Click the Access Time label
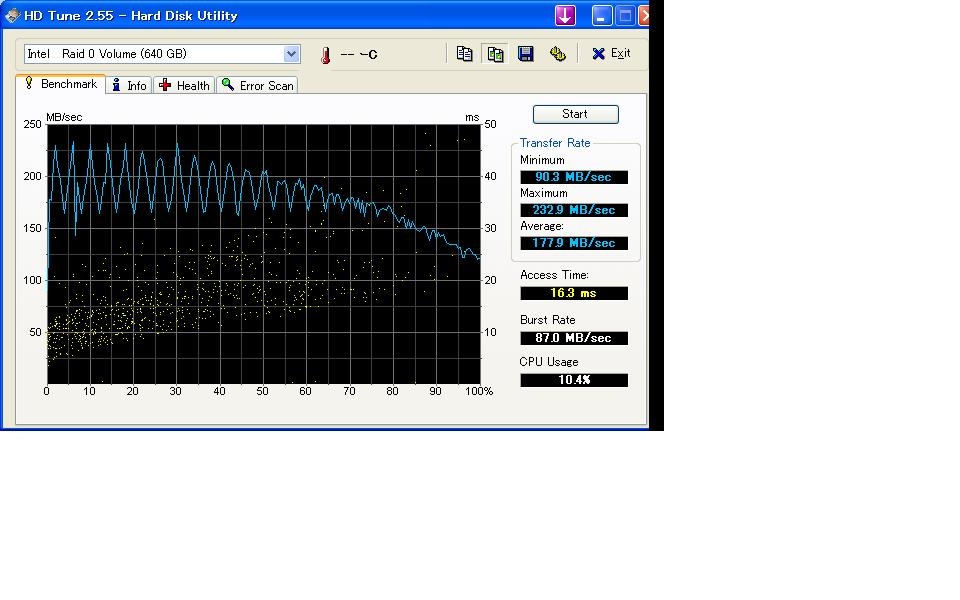Image resolution: width=960 pixels, height=600 pixels. (x=554, y=275)
